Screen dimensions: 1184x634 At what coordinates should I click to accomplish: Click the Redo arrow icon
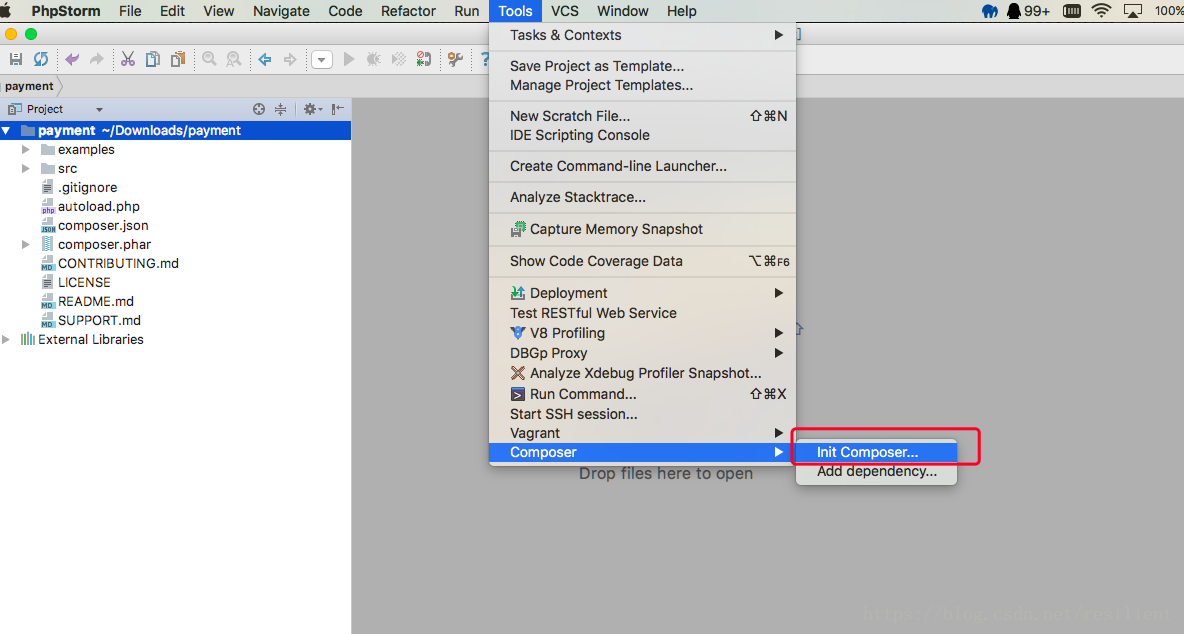coord(97,59)
